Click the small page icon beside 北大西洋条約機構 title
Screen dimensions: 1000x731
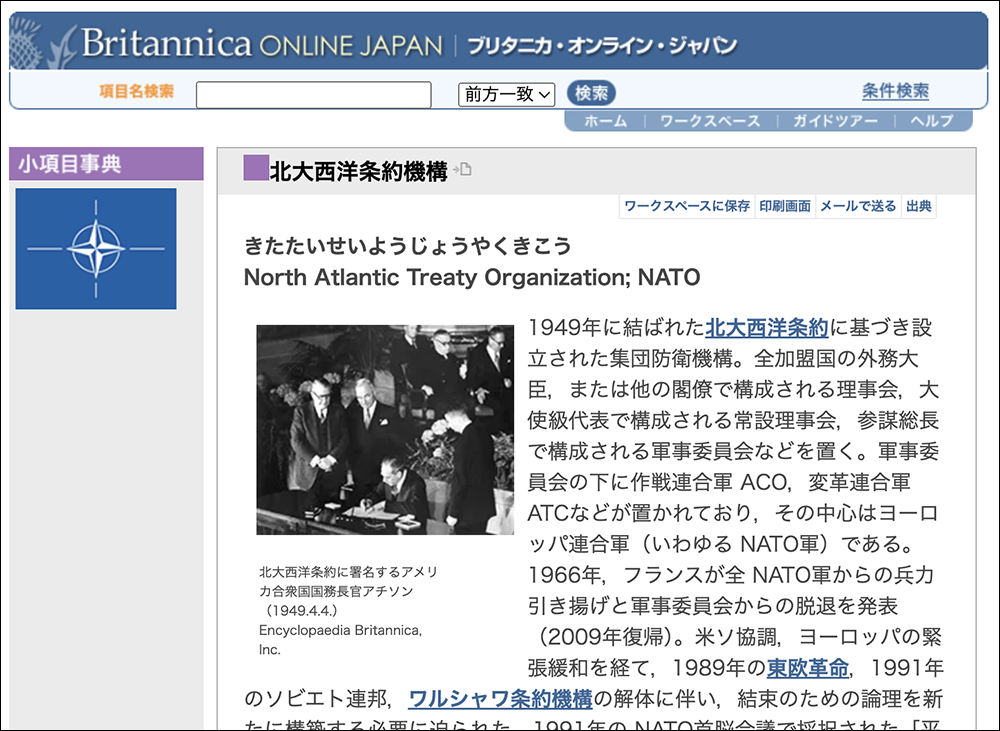click(462, 170)
